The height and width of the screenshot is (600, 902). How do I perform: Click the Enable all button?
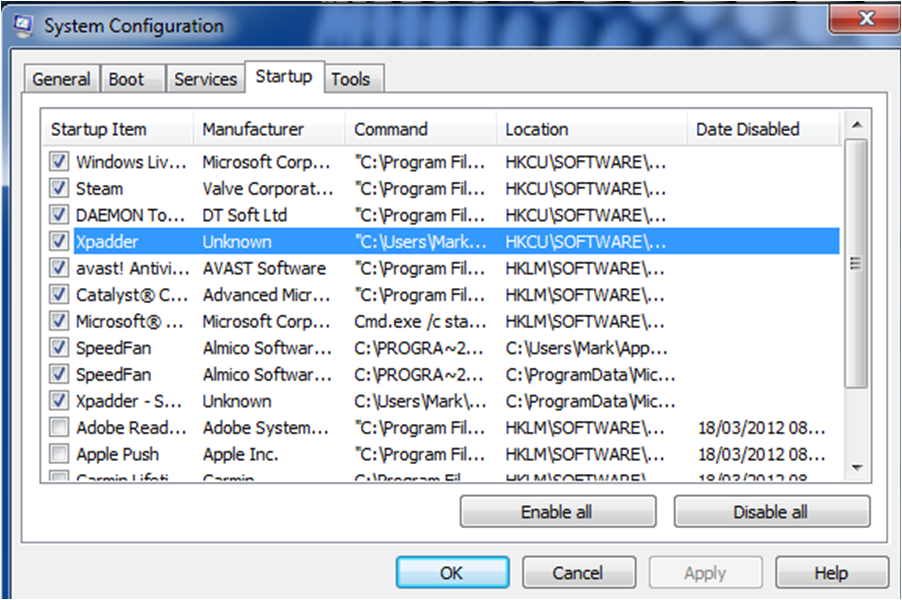(557, 511)
